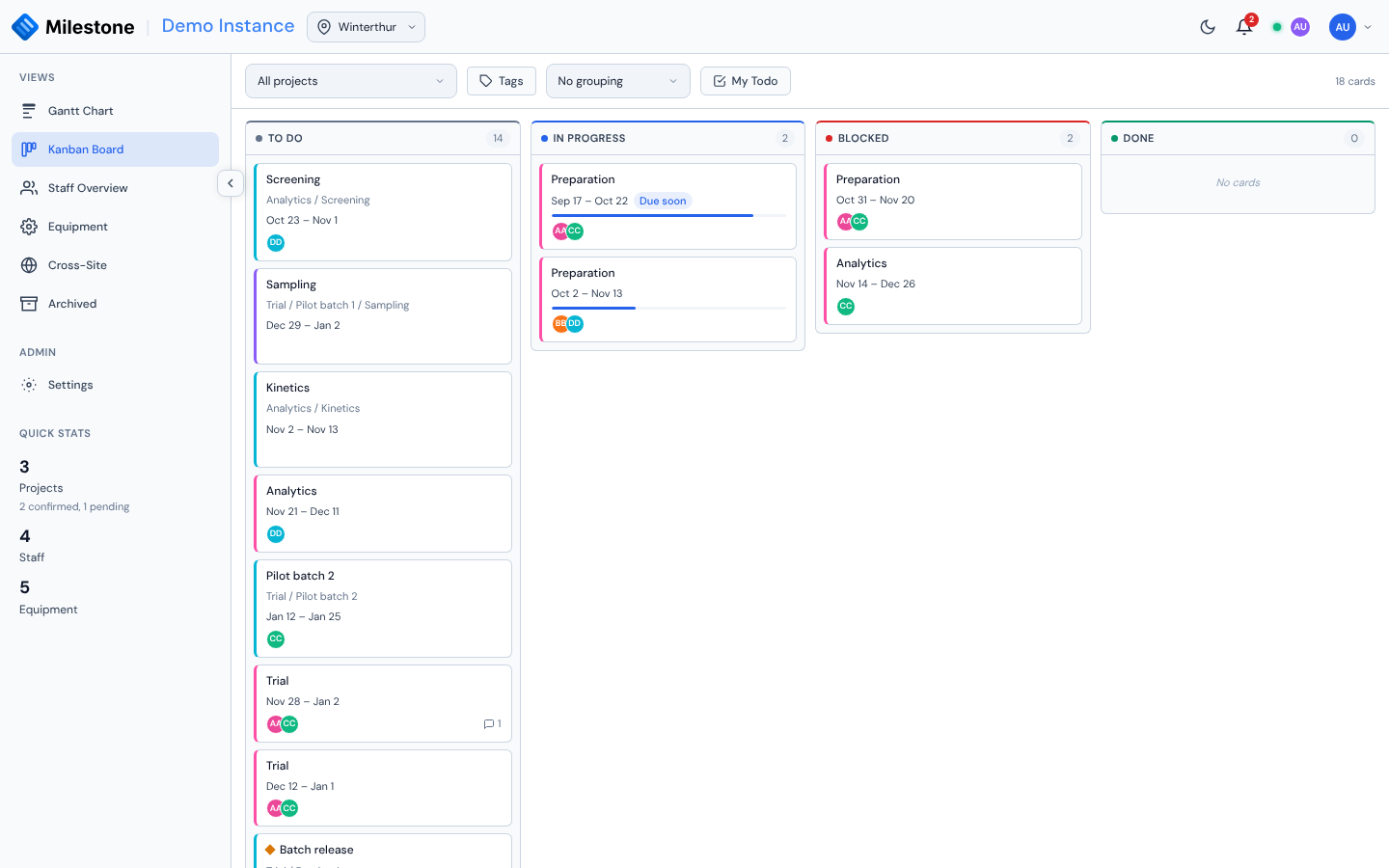Click the Equipment quick stat count
Image resolution: width=1389 pixels, height=868 pixels.
point(25,587)
